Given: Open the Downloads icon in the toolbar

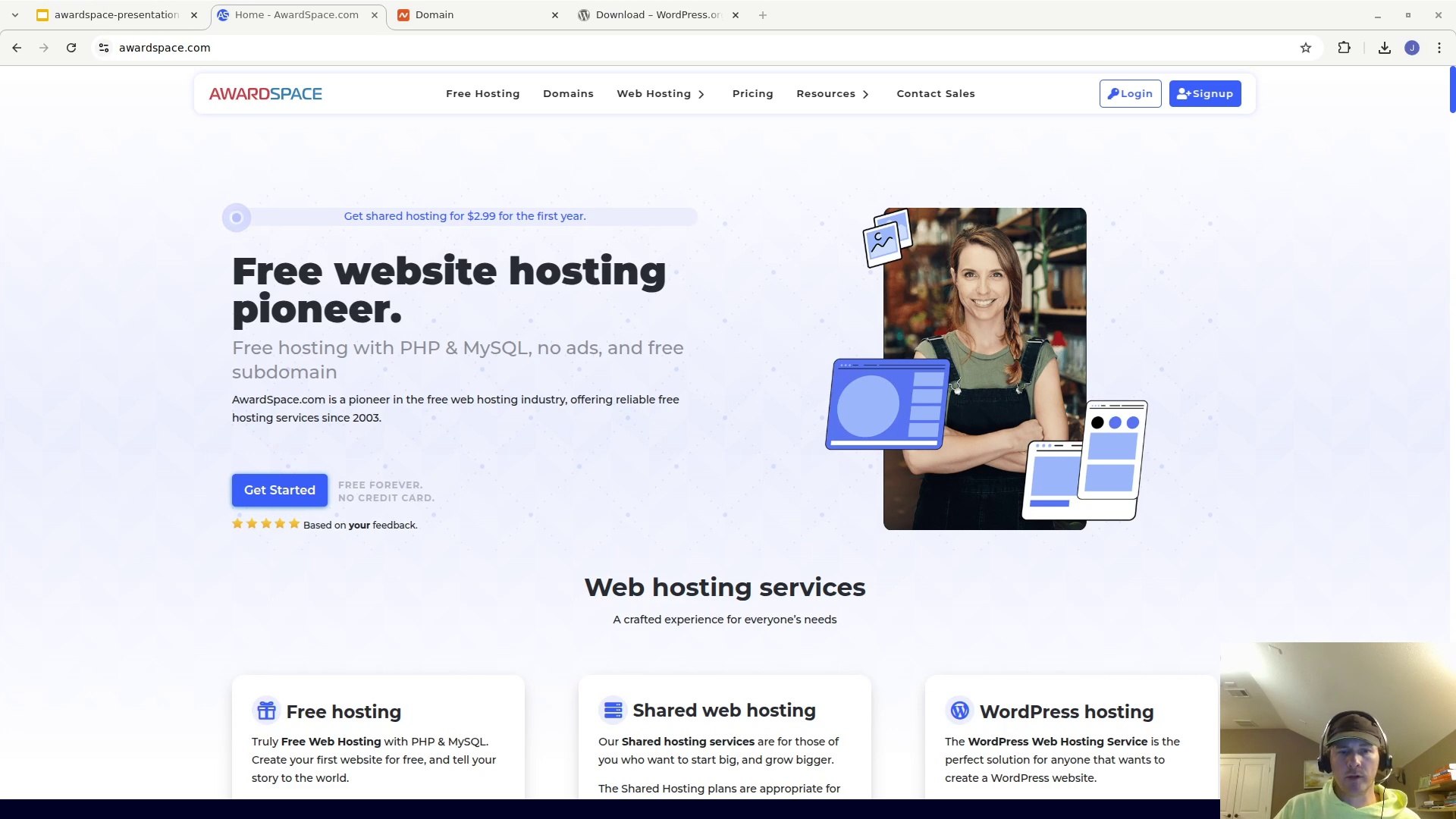Looking at the screenshot, I should [1384, 47].
